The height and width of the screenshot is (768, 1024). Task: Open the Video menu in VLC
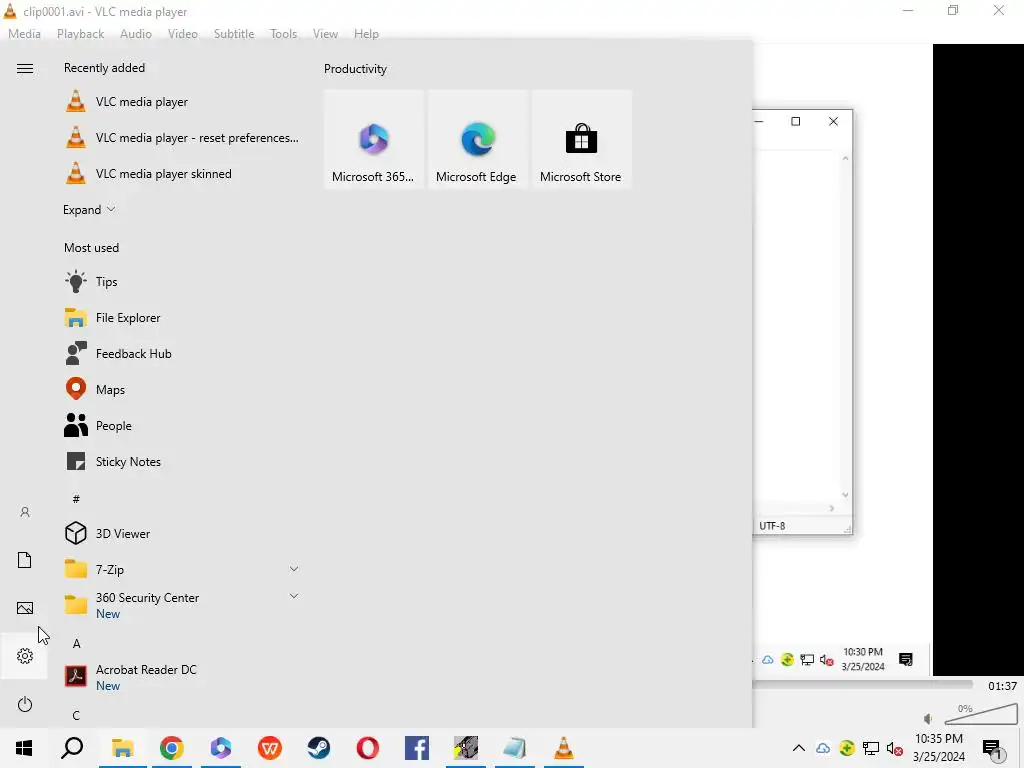click(183, 34)
